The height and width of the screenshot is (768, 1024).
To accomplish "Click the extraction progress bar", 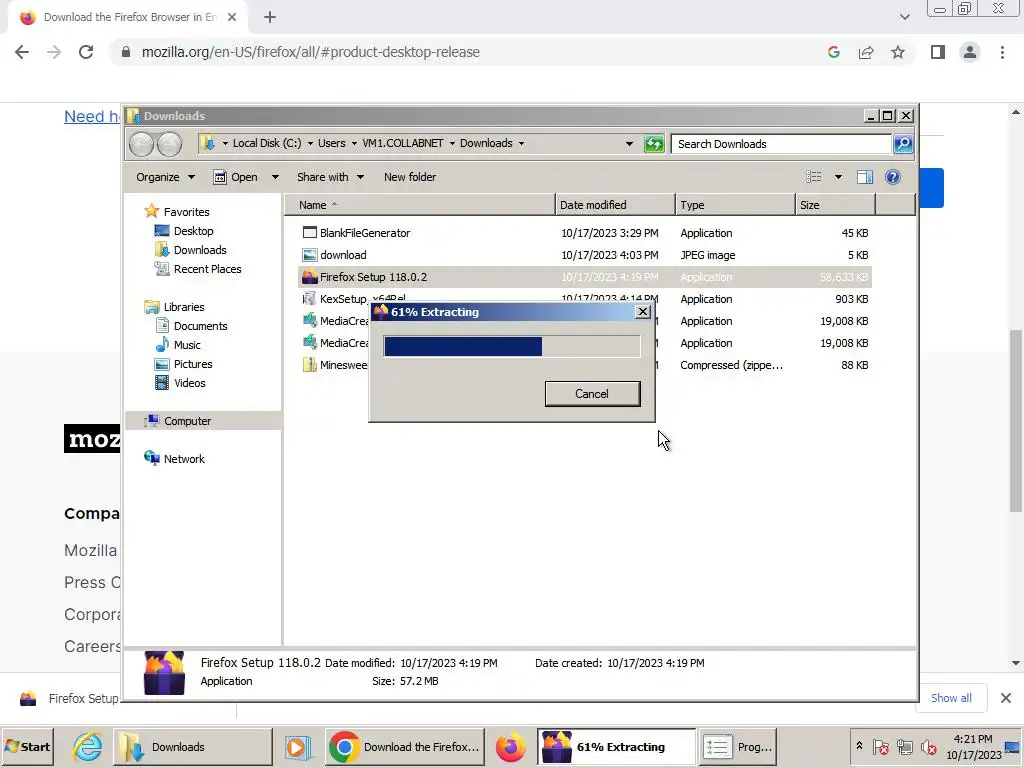I will (511, 346).
